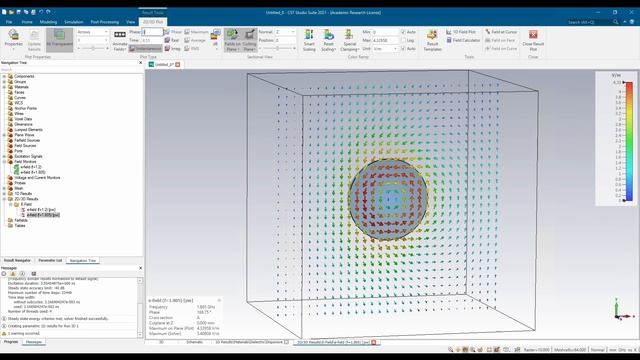Collapse the Field Monitors node
This screenshot has height=360, width=640.
4,162
